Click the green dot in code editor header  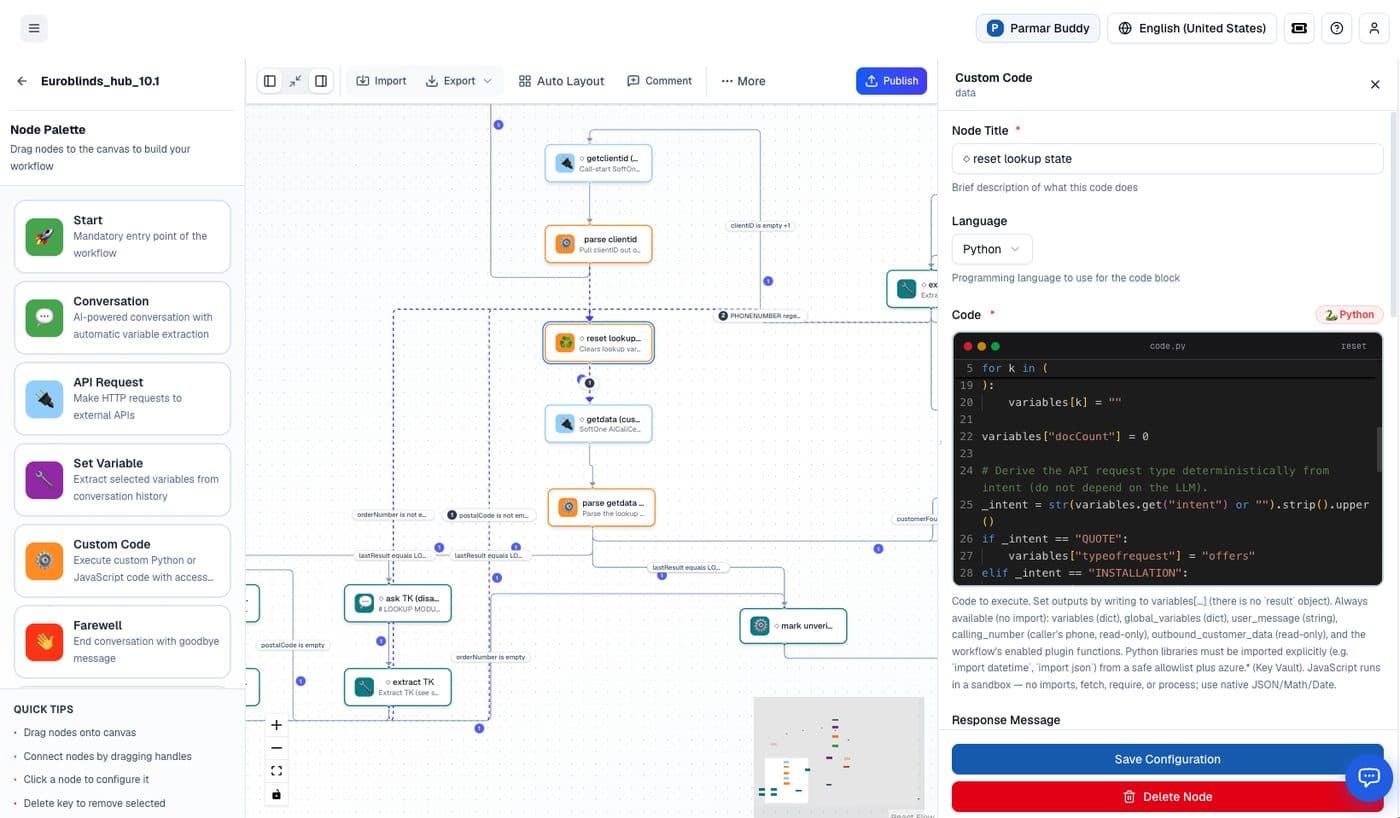(995, 346)
